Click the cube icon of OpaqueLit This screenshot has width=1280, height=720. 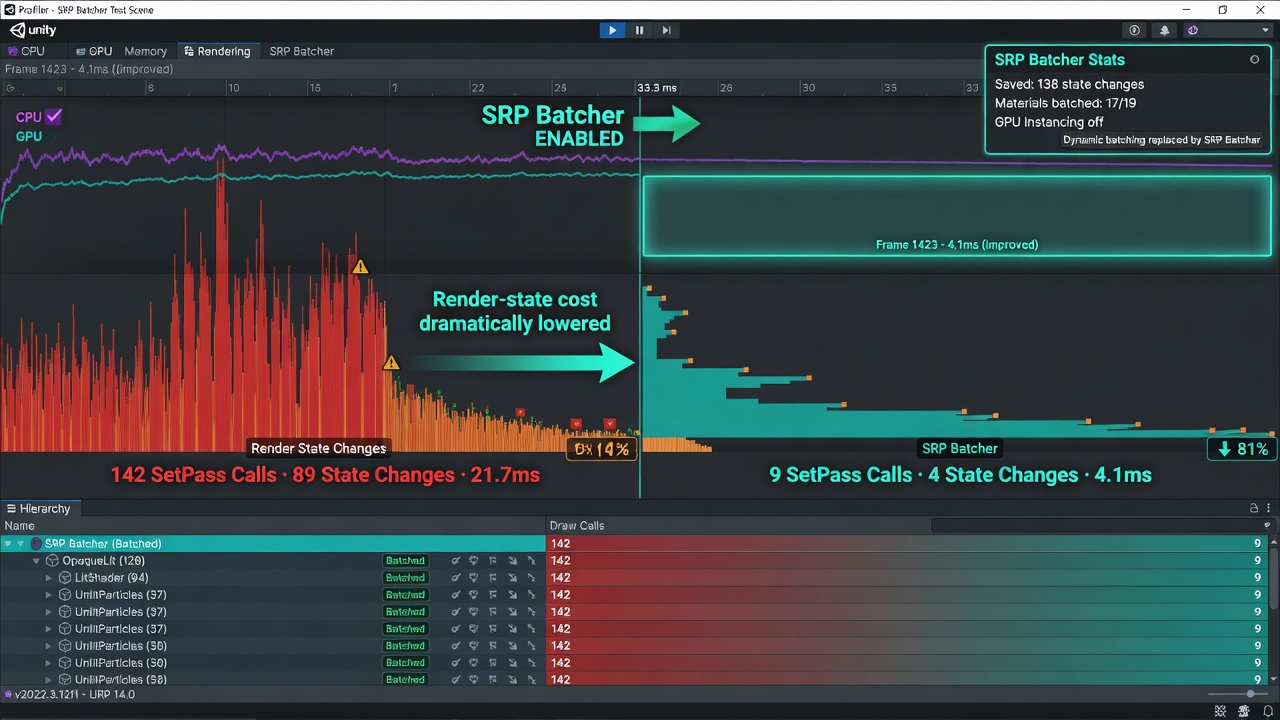pos(53,561)
